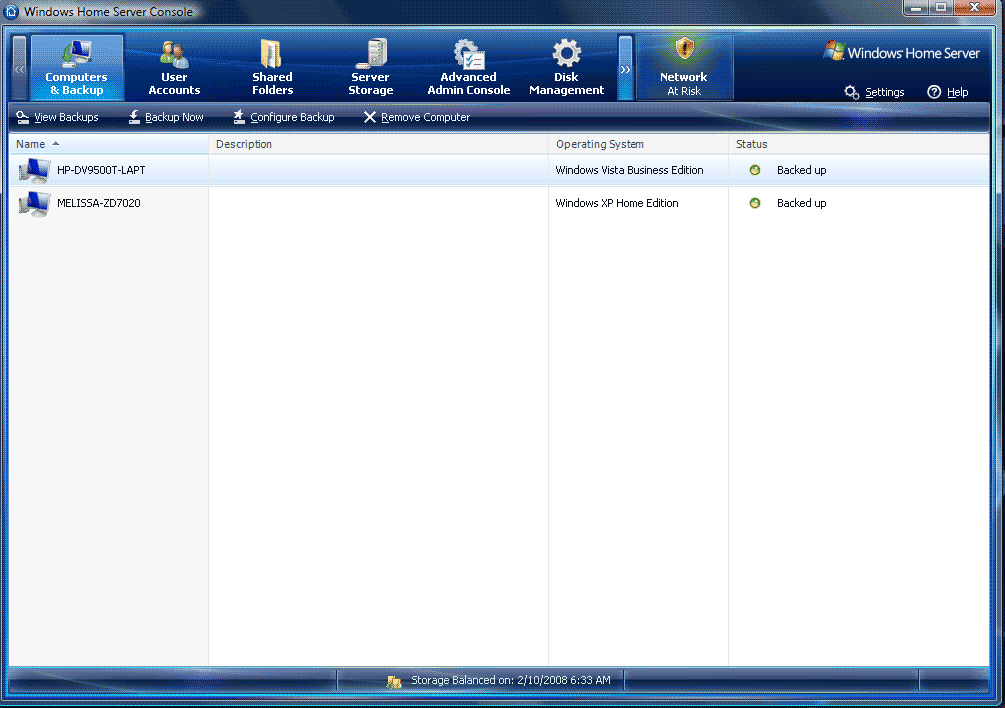
Task: Click the green status icon for HP-DV9500T-LAPT
Action: point(755,170)
